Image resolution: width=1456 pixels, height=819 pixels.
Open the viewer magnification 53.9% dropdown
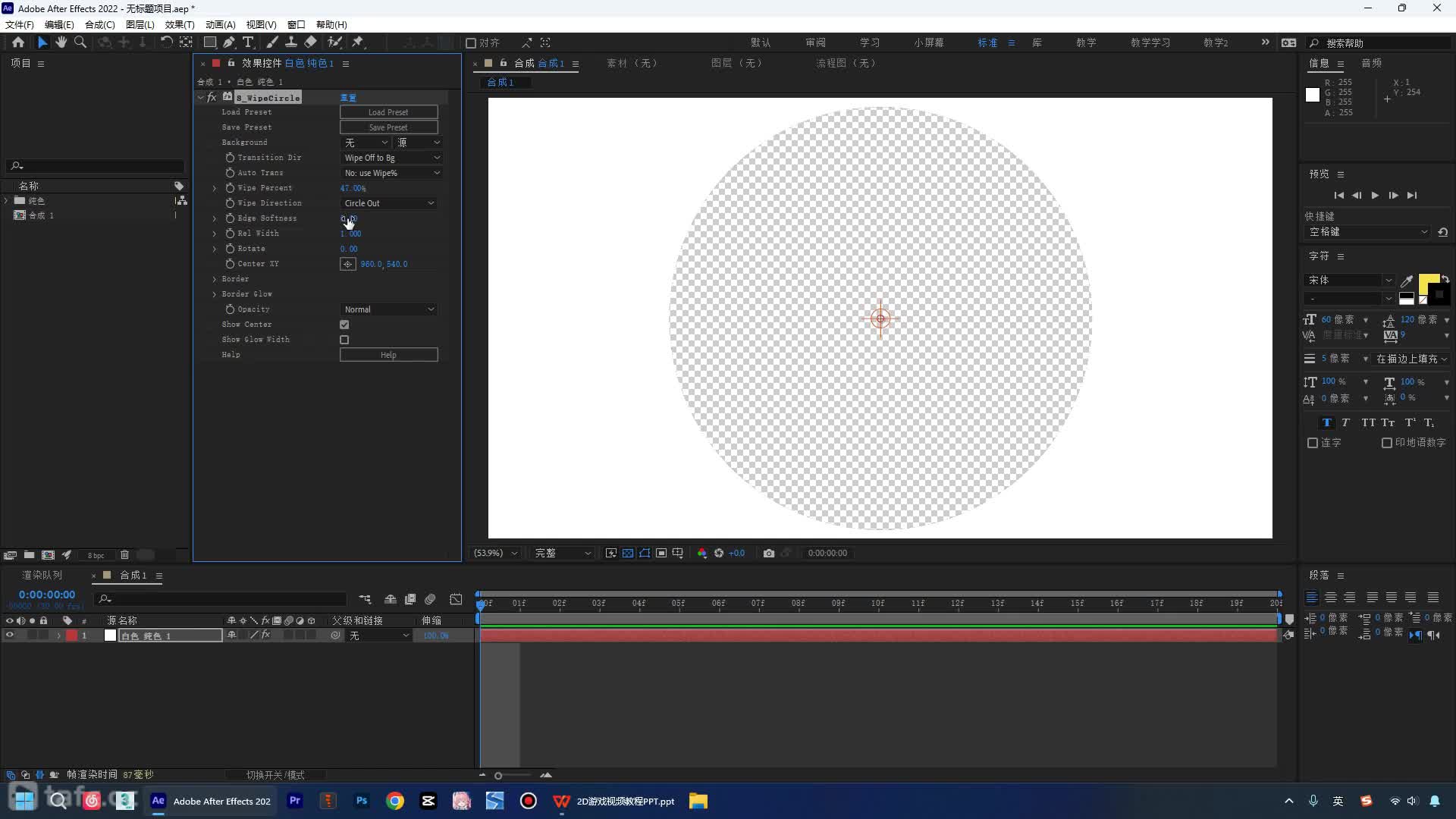[495, 554]
